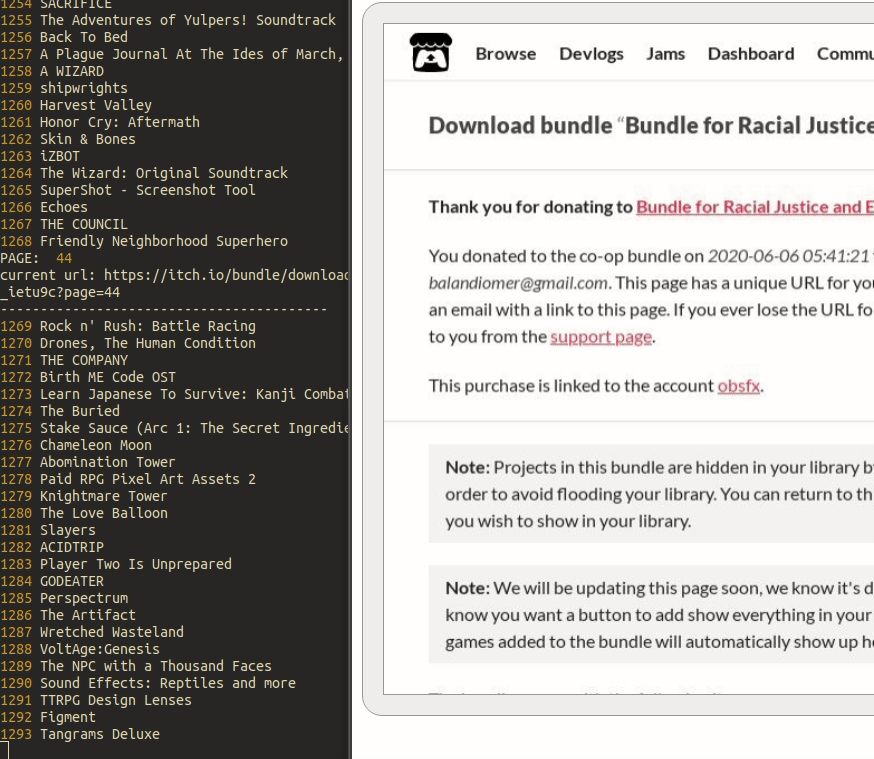This screenshot has height=759, width=874.
Task: Select terminal line 1266 Echoes
Action: click(44, 207)
